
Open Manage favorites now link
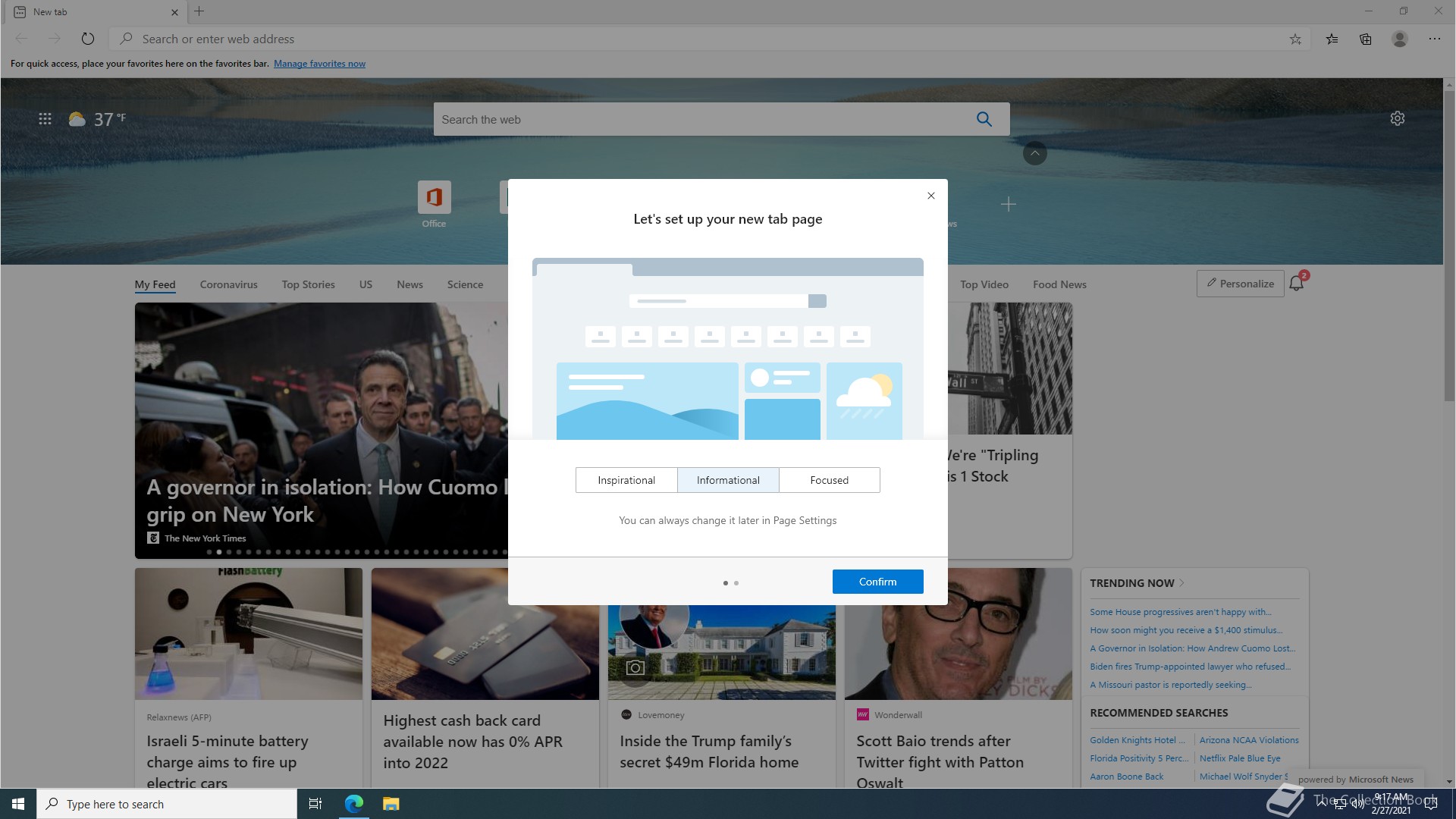point(319,64)
